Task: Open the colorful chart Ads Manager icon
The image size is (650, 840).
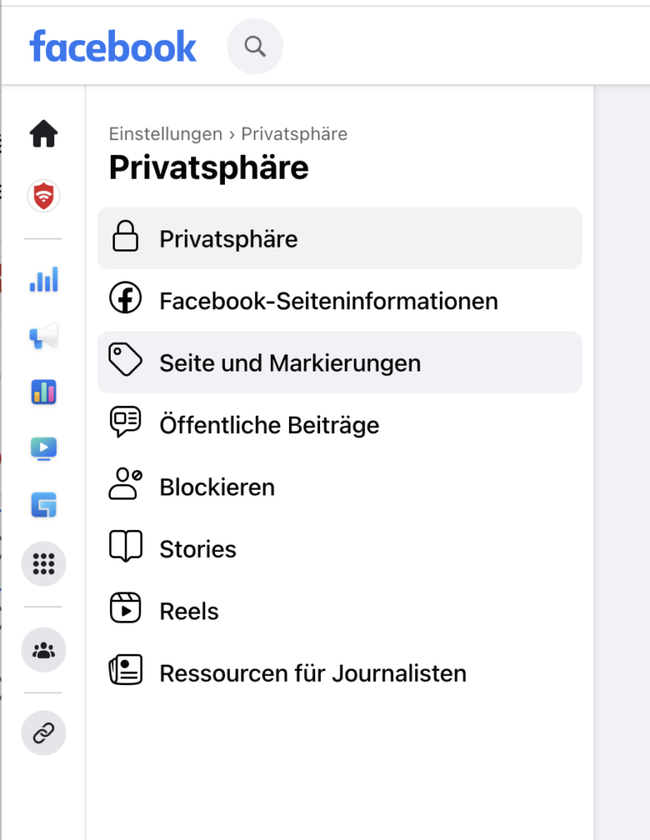Action: [x=44, y=392]
